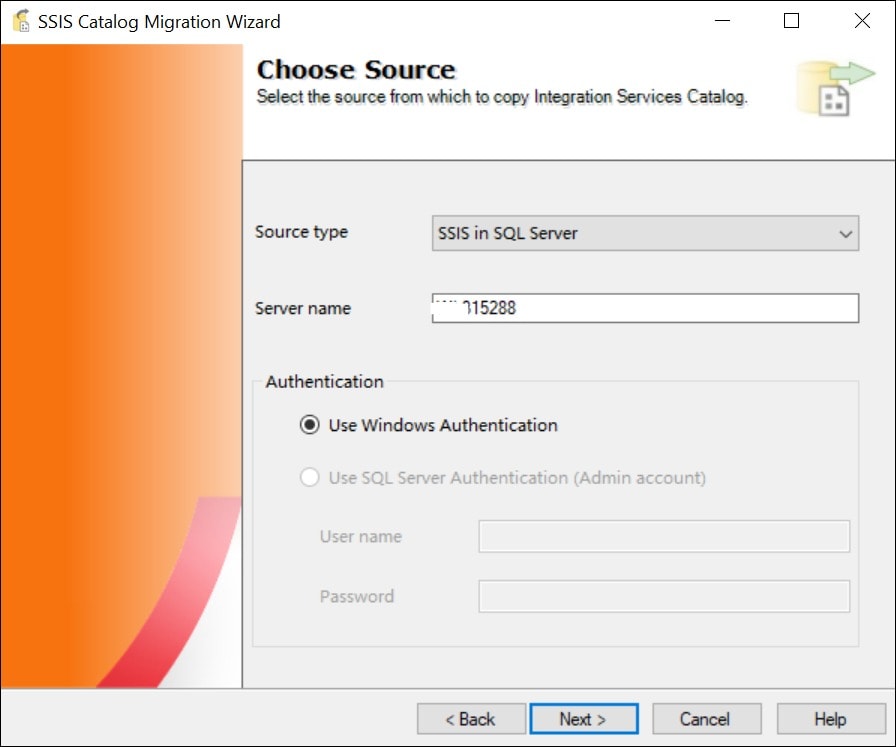Maximize the wizard window
The image size is (896, 747).
point(791,21)
